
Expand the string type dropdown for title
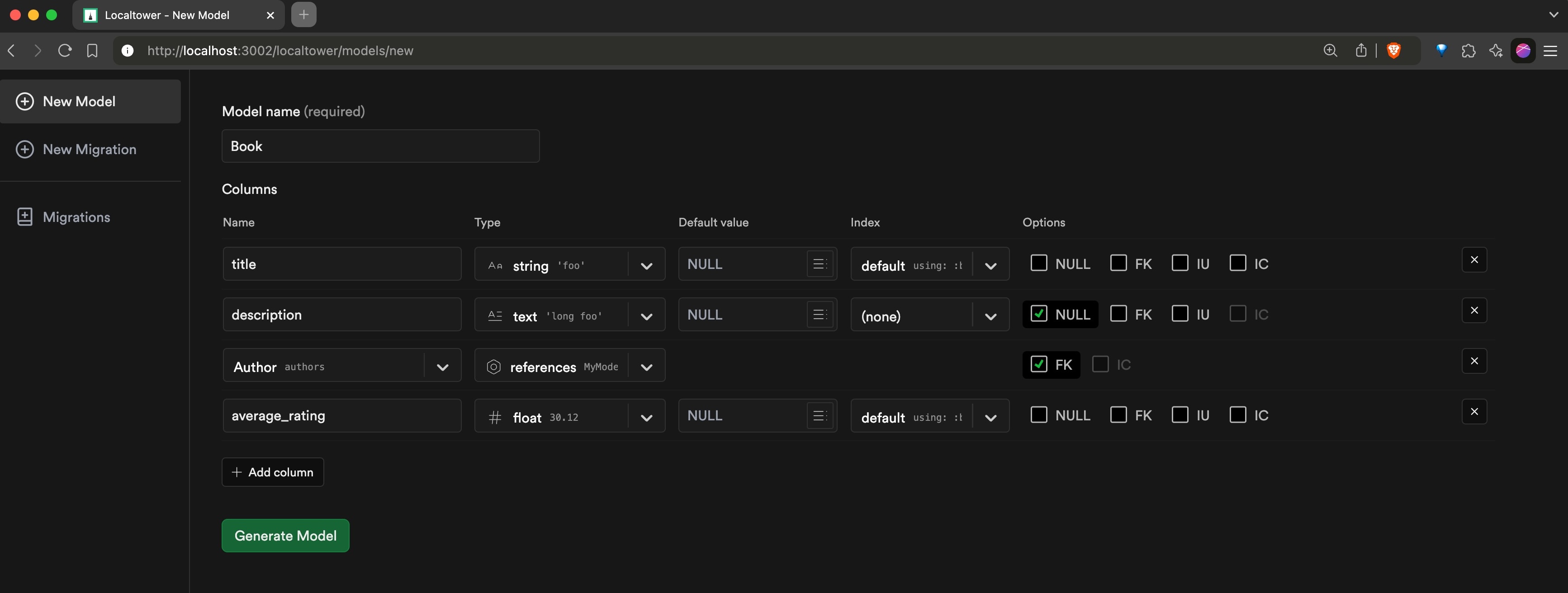pyautogui.click(x=646, y=266)
